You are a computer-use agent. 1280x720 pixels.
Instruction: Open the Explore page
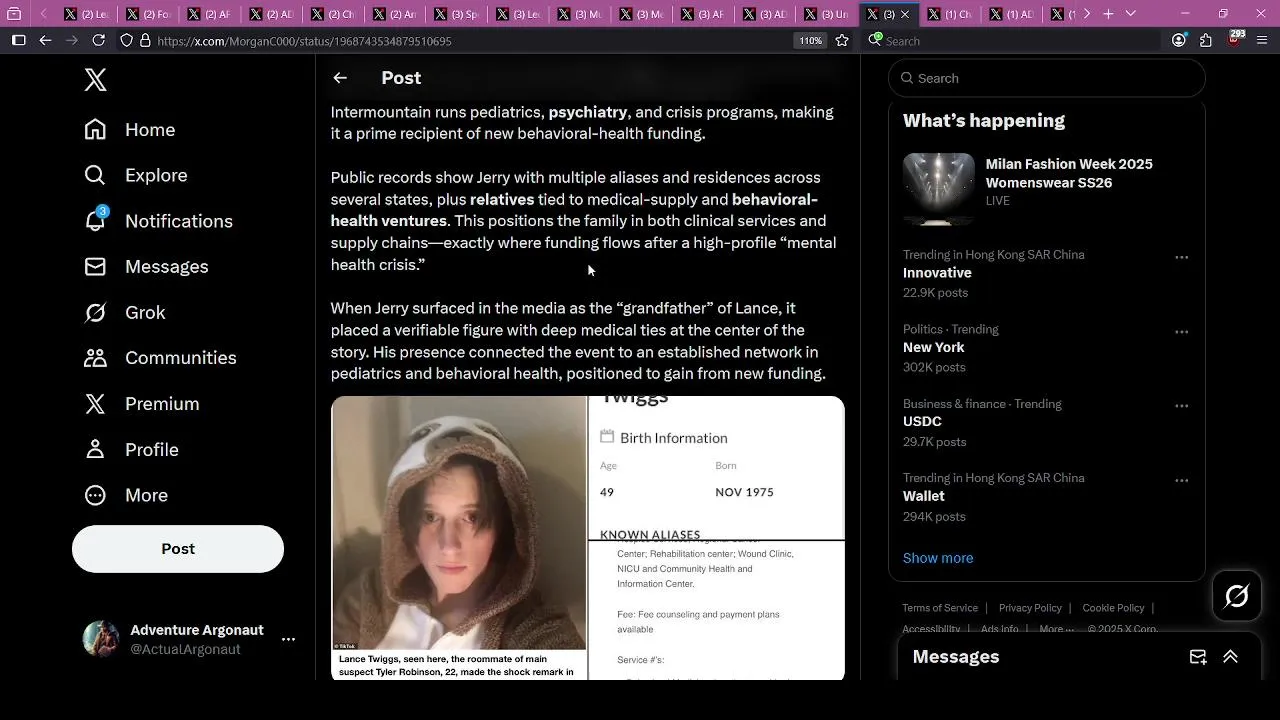pos(136,175)
